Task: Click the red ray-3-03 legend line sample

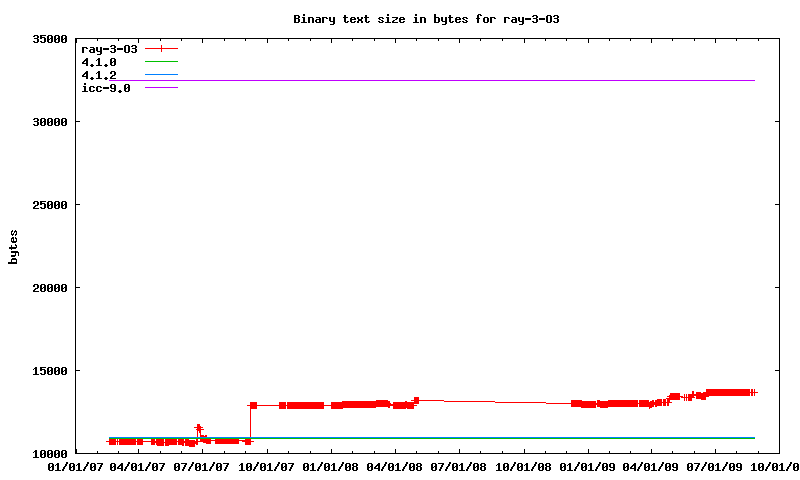Action: (x=161, y=48)
